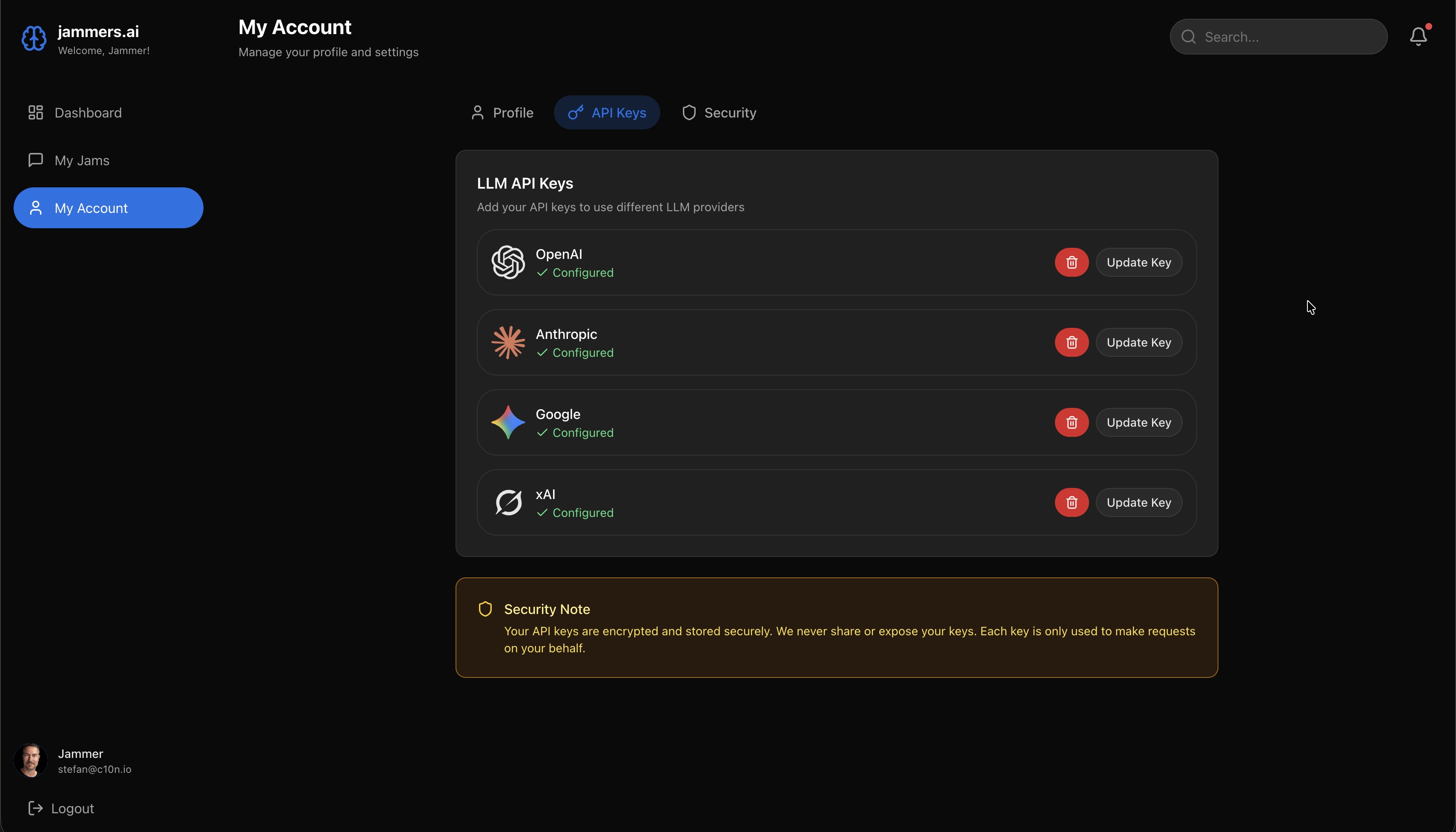The width and height of the screenshot is (1456, 832).
Task: Go to Dashboard in the sidebar
Action: click(109, 112)
